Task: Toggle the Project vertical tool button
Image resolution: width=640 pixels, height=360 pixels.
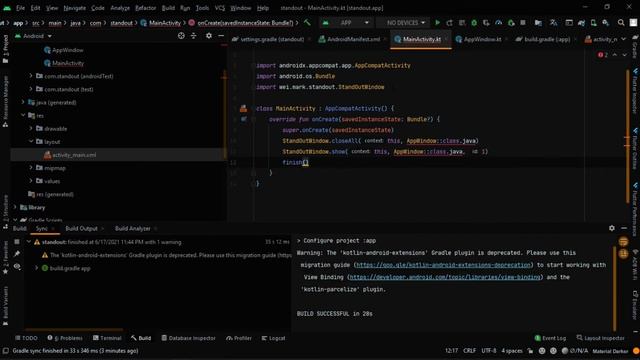Action: tap(5, 49)
